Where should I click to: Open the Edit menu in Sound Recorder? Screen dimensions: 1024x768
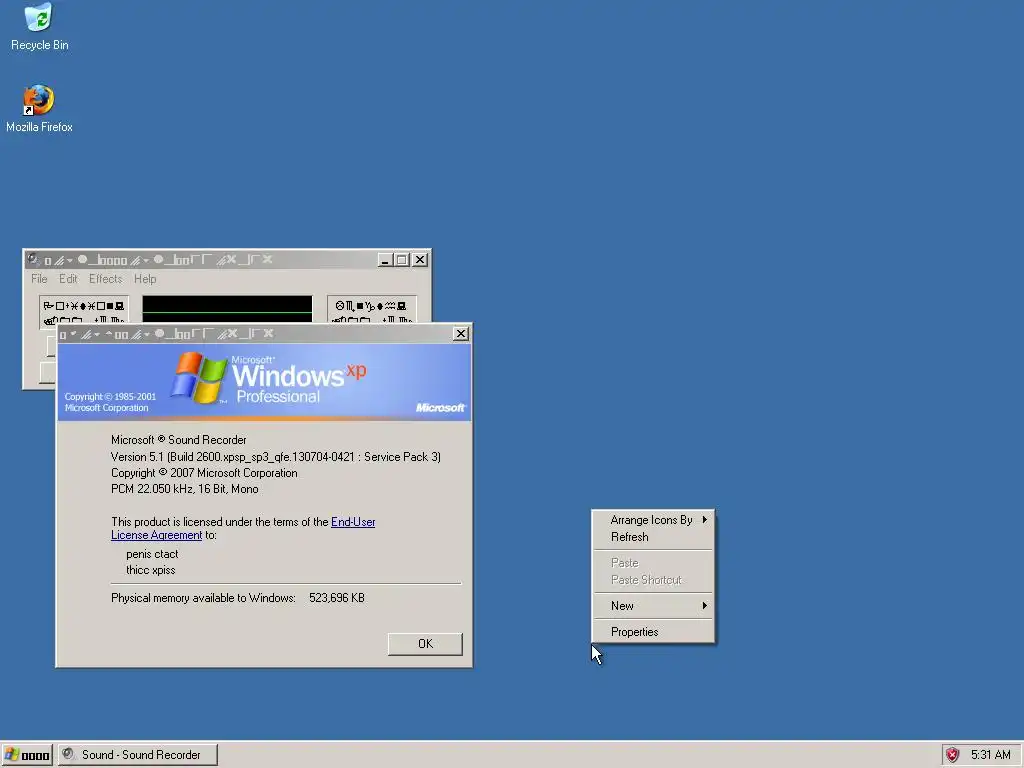(68, 279)
